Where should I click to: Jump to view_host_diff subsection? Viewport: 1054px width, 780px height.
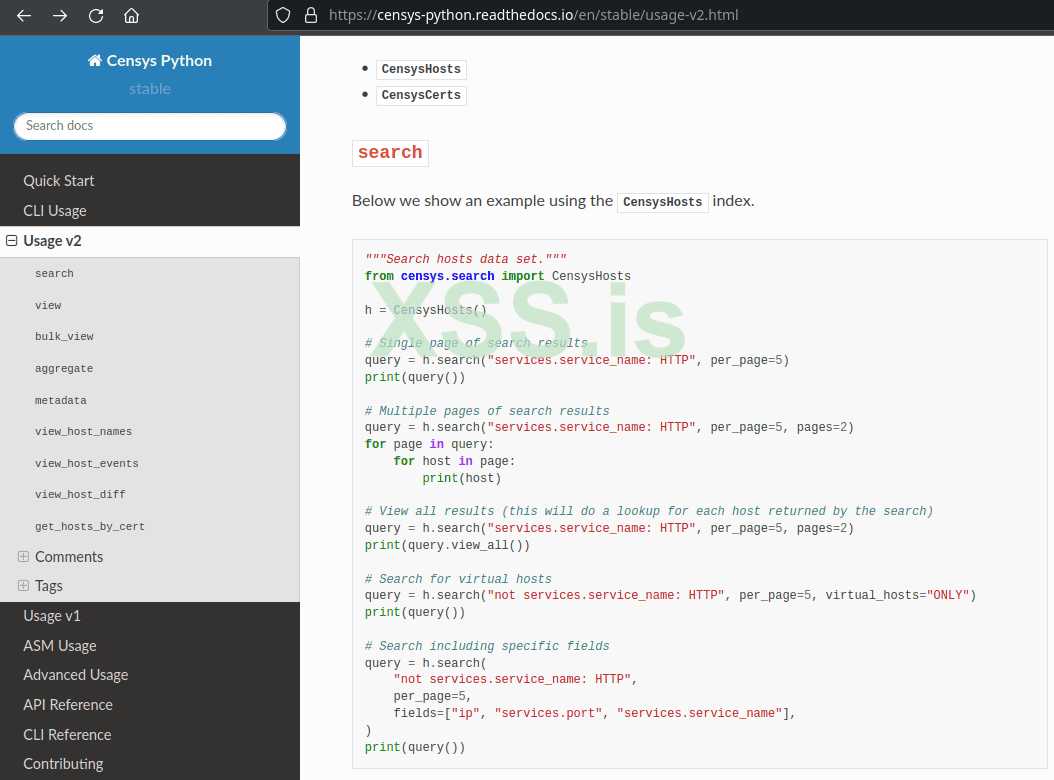pyautogui.click(x=81, y=494)
